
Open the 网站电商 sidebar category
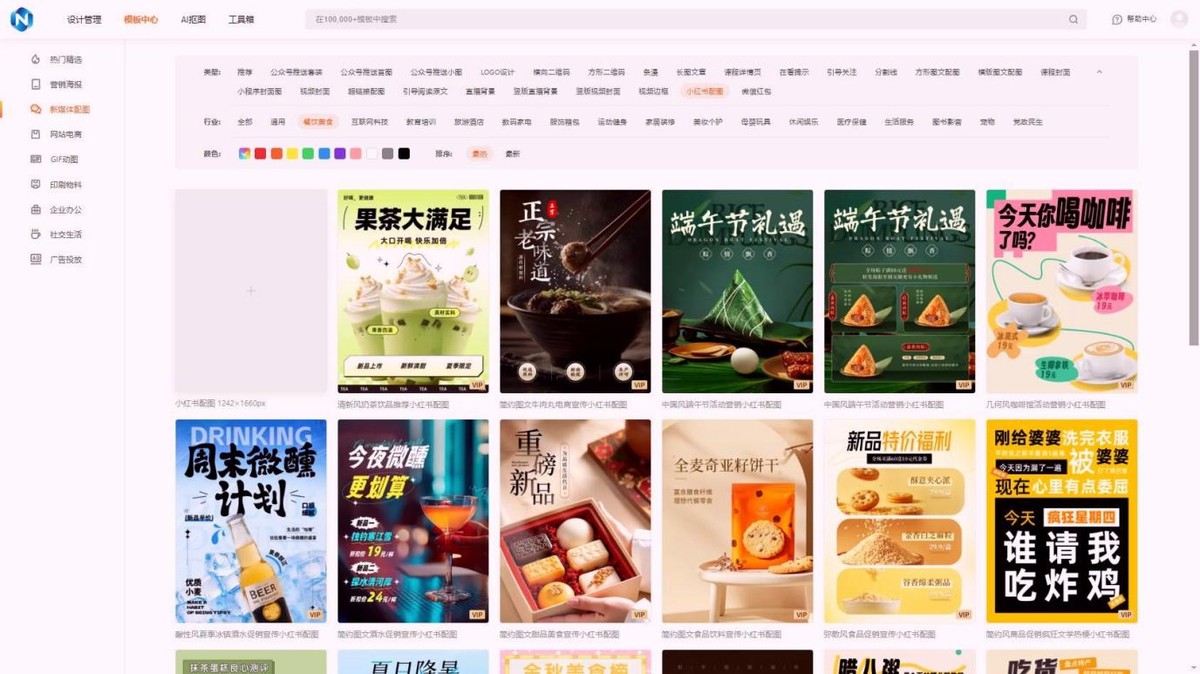[x=66, y=133]
